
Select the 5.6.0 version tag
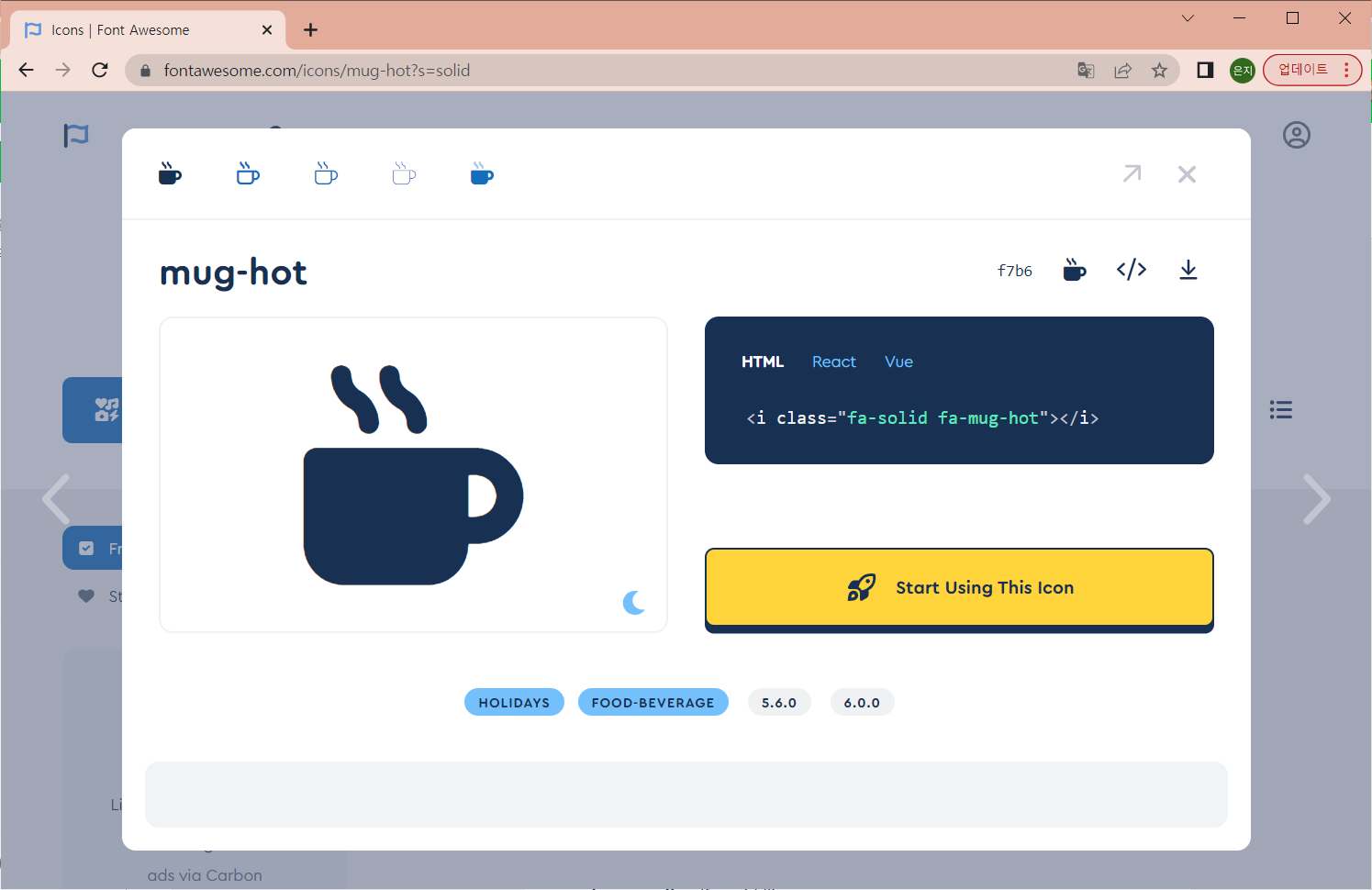pyautogui.click(x=779, y=702)
